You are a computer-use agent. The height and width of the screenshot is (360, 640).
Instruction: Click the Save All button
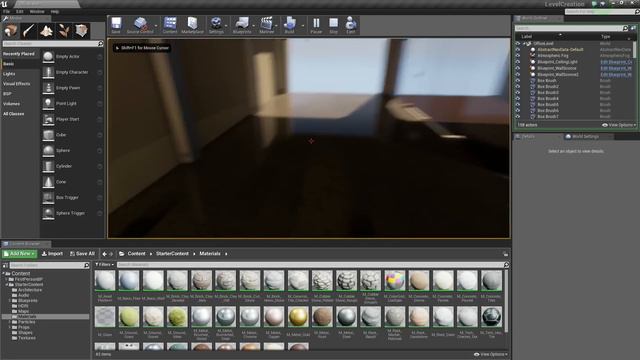coord(82,254)
